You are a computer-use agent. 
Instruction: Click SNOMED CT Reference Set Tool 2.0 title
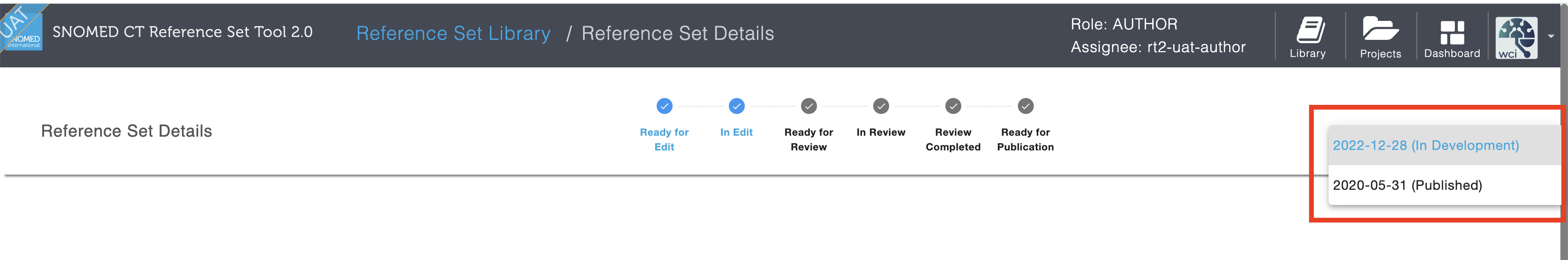[x=182, y=32]
